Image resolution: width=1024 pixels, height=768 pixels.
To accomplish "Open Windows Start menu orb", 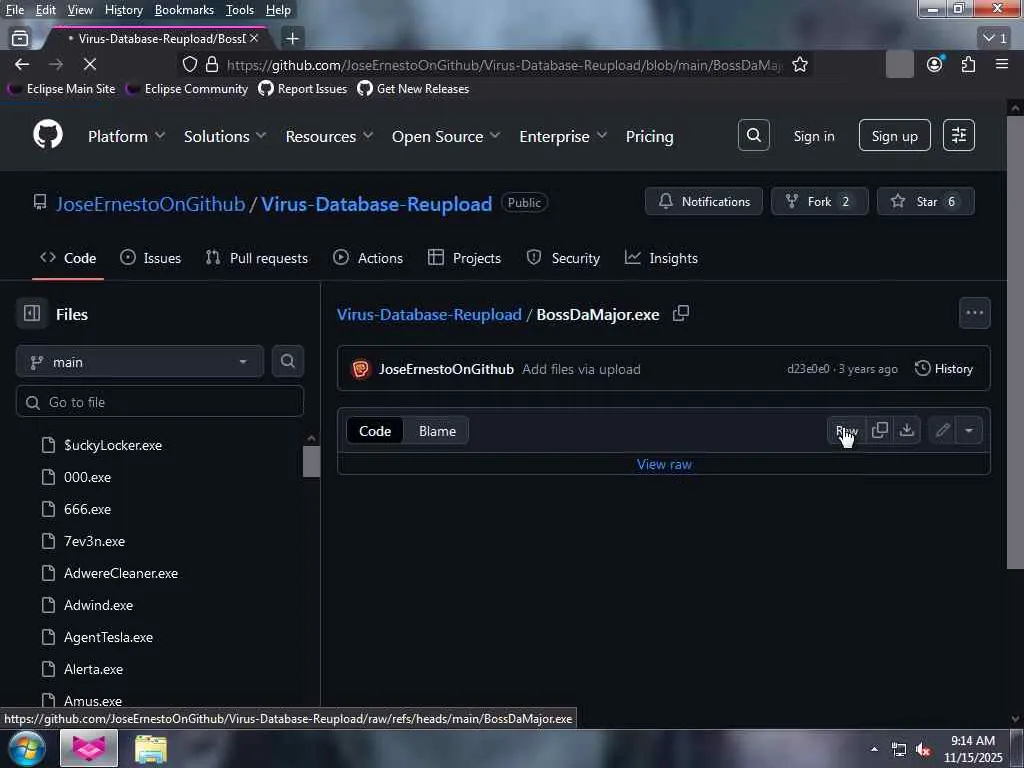I will tap(26, 748).
